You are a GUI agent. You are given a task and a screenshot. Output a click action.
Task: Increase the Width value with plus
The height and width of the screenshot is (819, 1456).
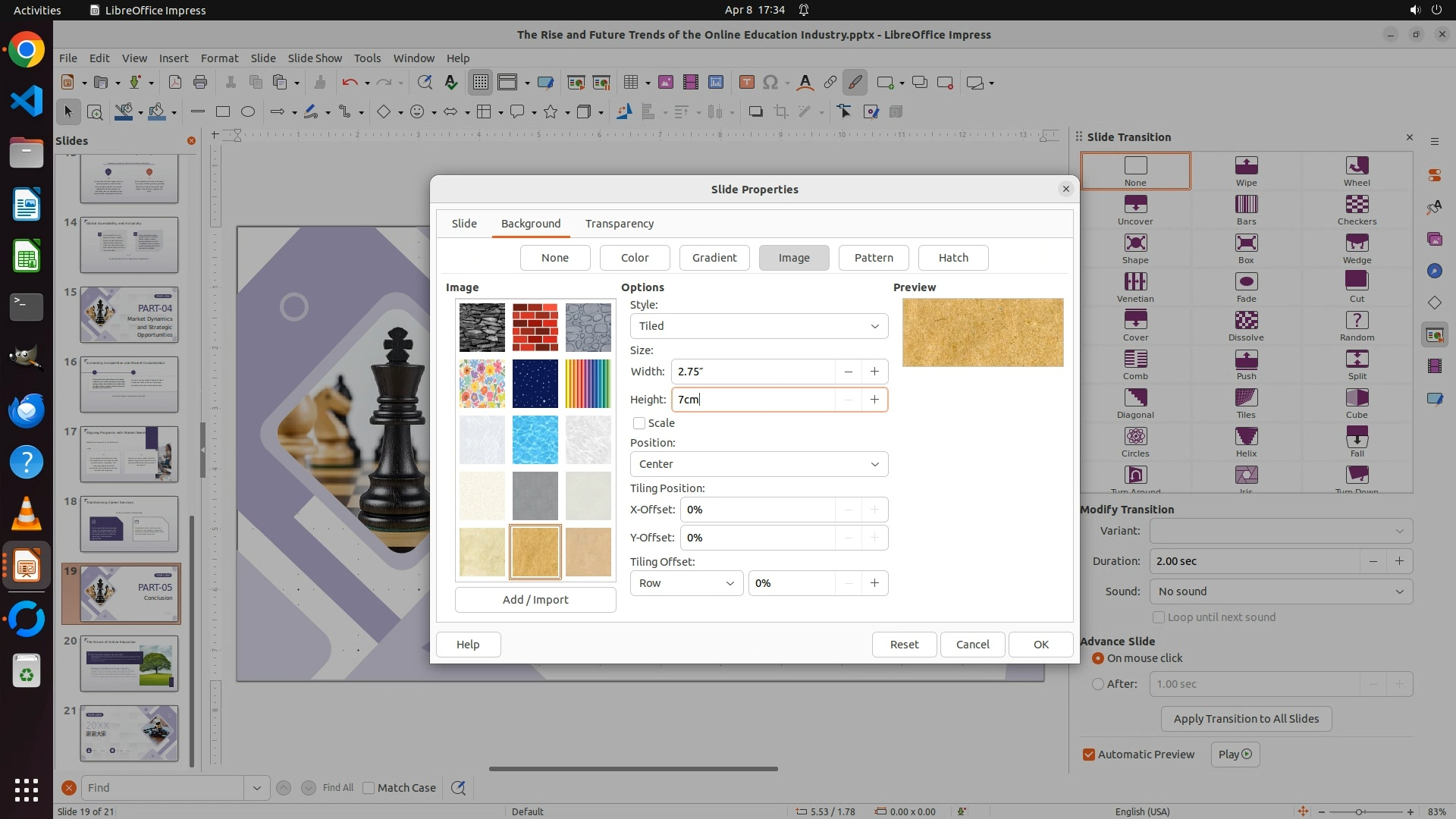tap(874, 372)
